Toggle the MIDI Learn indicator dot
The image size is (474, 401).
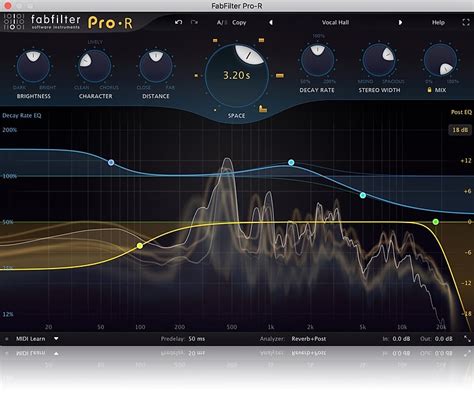click(6, 339)
